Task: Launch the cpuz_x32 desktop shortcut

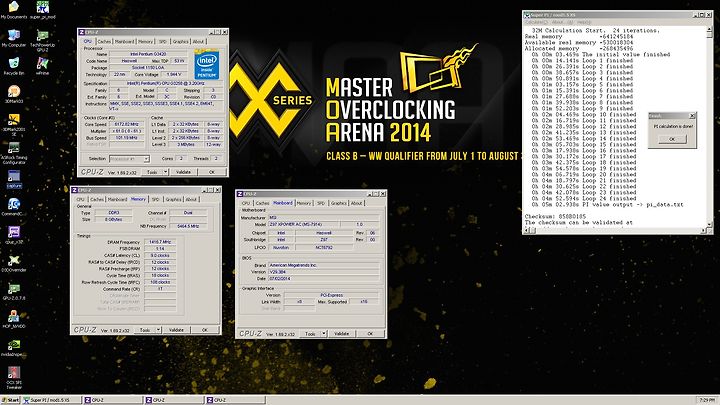Action: 14,235
